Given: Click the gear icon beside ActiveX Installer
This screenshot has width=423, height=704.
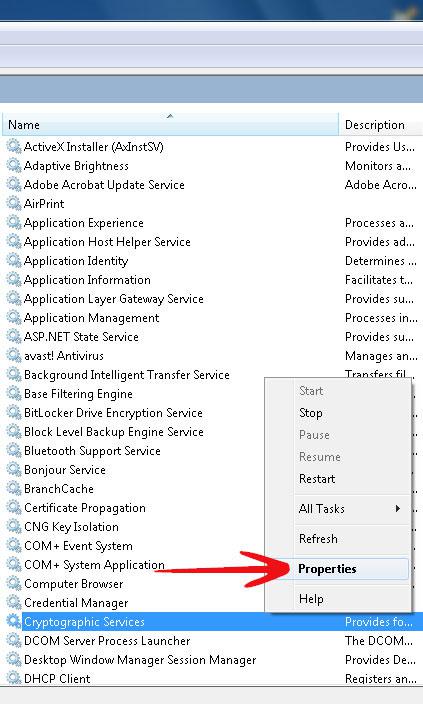Looking at the screenshot, I should (13, 147).
